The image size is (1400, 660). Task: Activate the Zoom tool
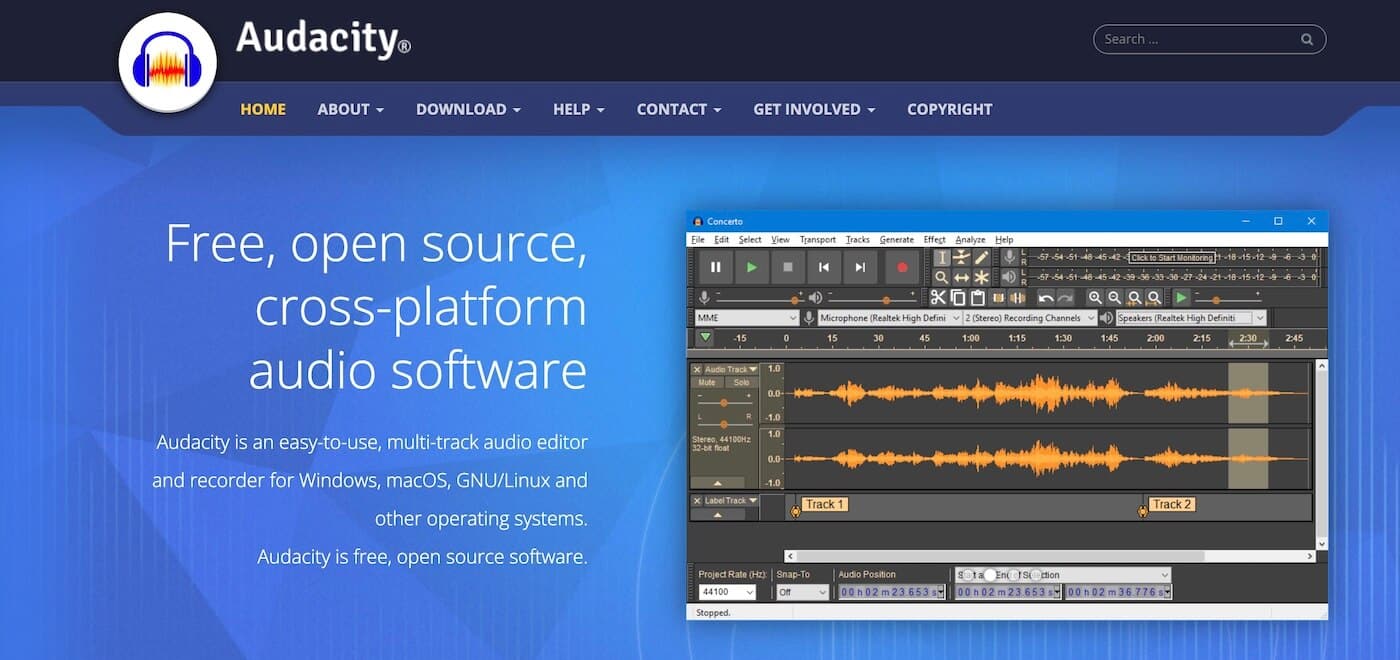(x=942, y=276)
